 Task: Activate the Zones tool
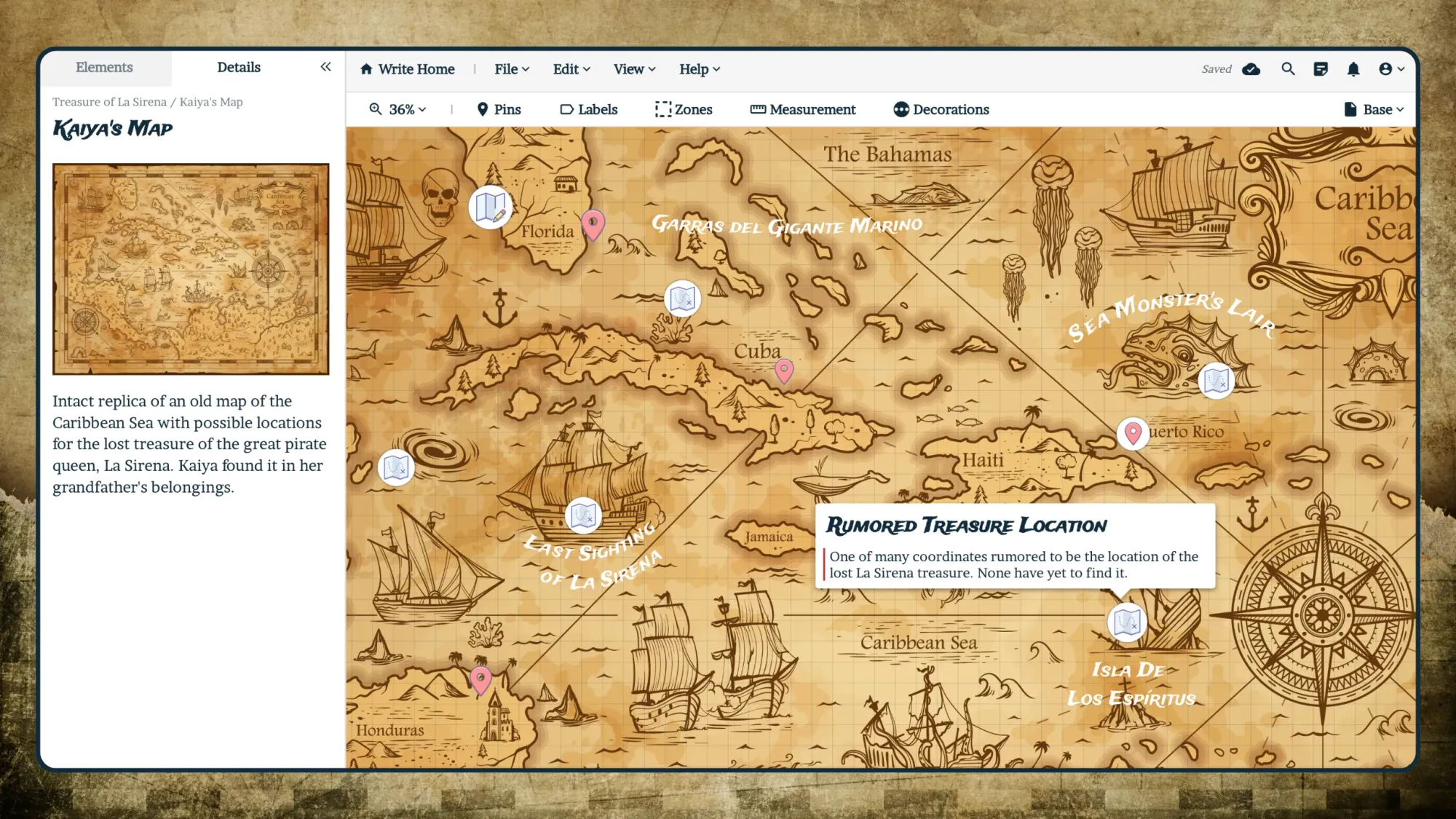coord(684,109)
